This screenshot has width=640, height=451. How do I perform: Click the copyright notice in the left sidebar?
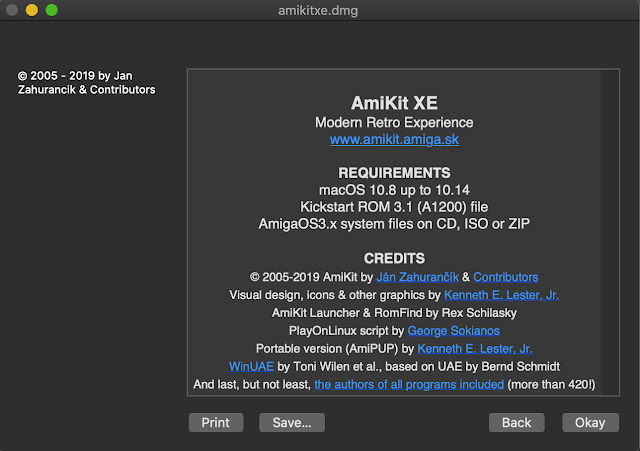pyautogui.click(x=87, y=83)
